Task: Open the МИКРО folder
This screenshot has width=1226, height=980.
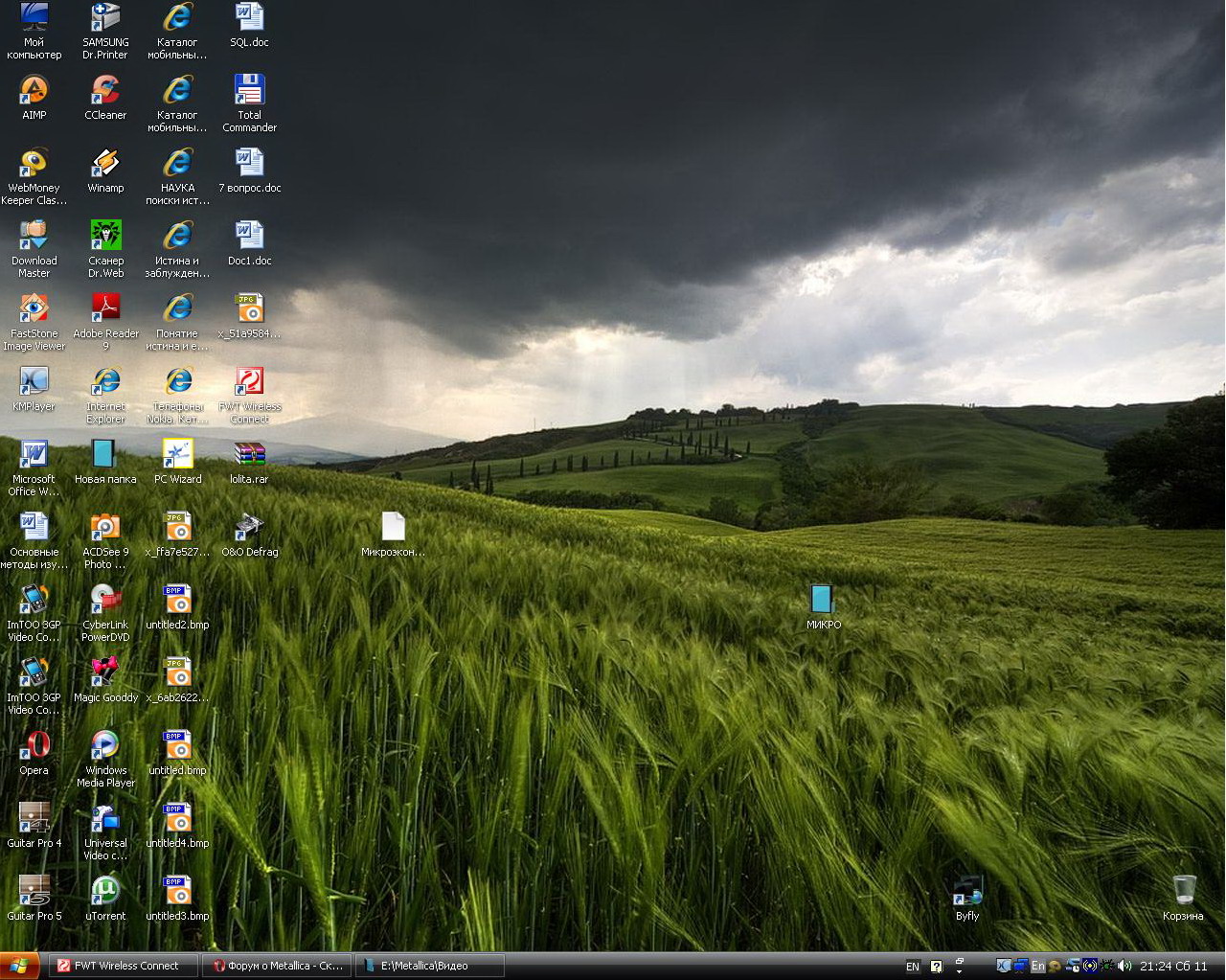Action: click(x=822, y=601)
